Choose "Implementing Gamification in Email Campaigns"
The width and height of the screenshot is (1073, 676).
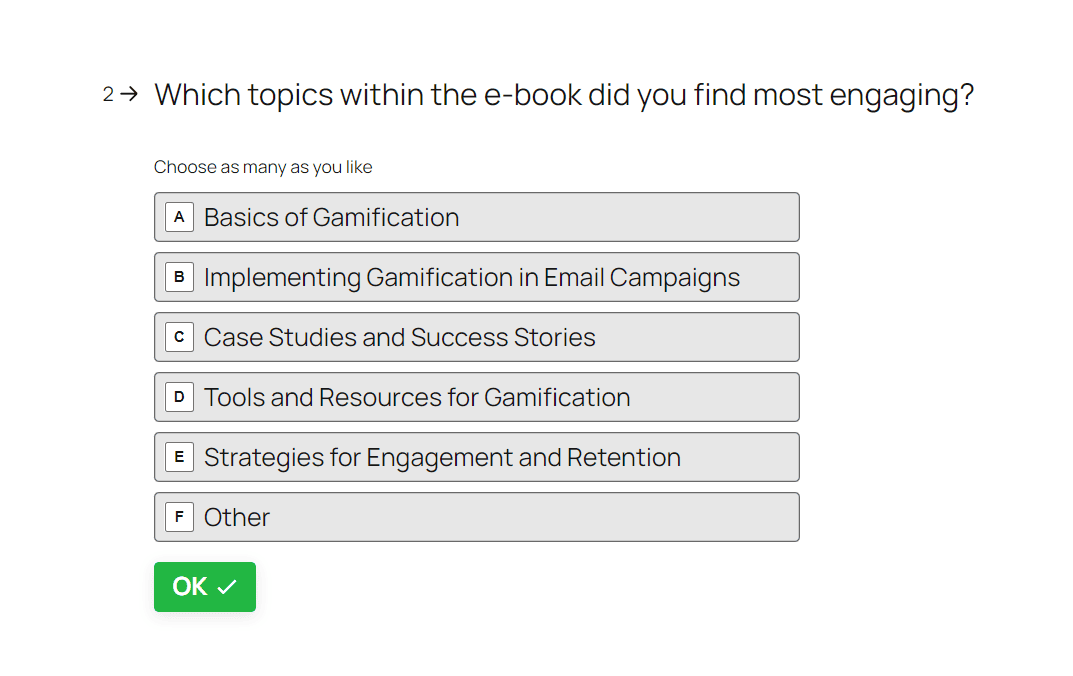coord(476,277)
